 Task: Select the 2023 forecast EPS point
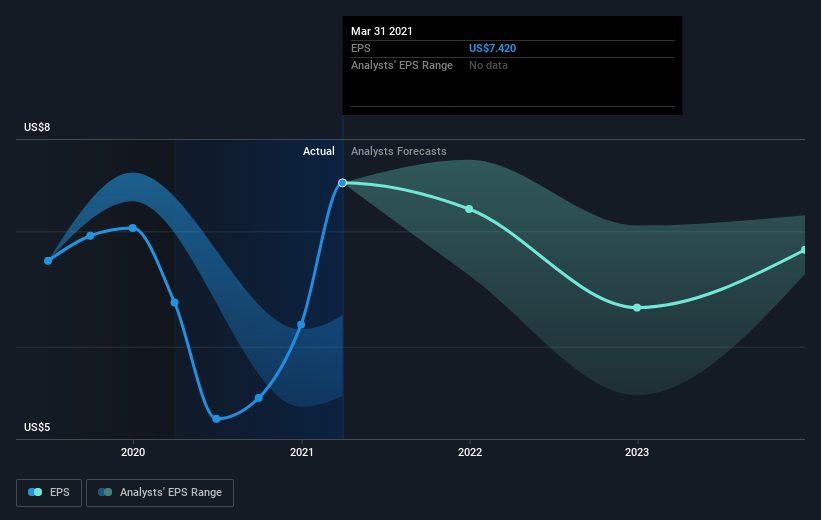tap(637, 308)
